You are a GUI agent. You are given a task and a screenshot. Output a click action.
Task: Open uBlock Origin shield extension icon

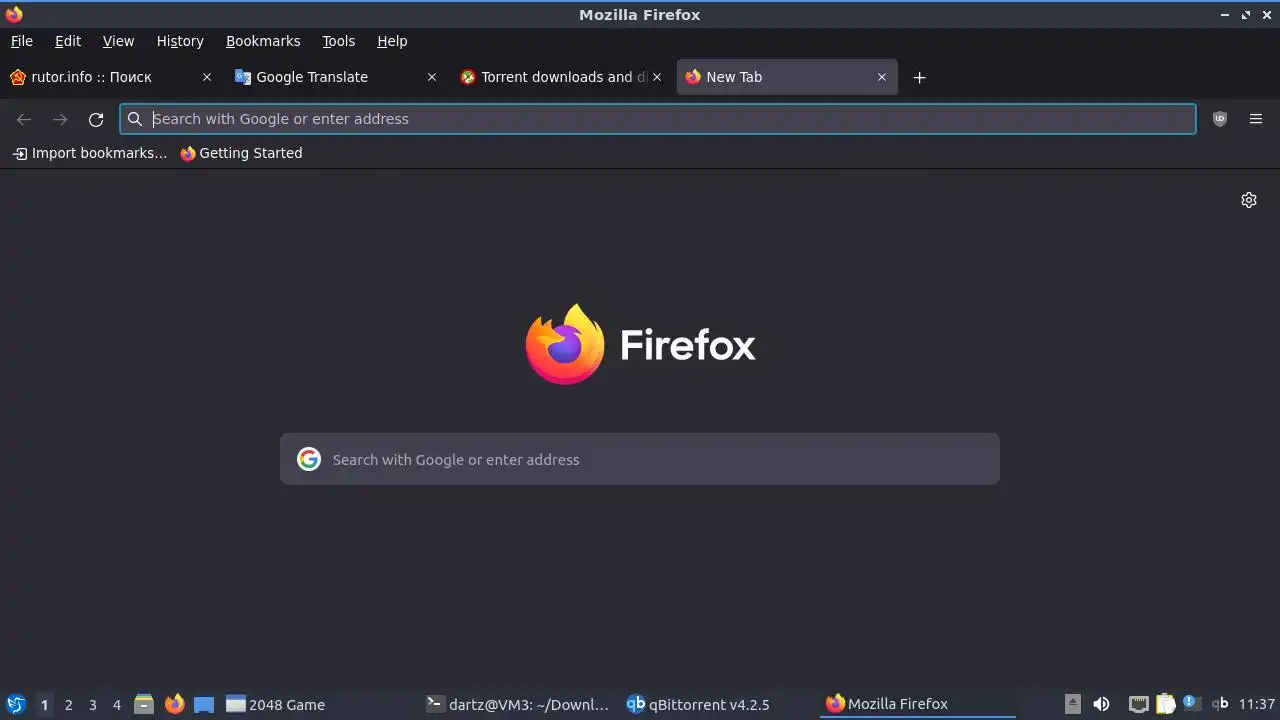tap(1220, 119)
